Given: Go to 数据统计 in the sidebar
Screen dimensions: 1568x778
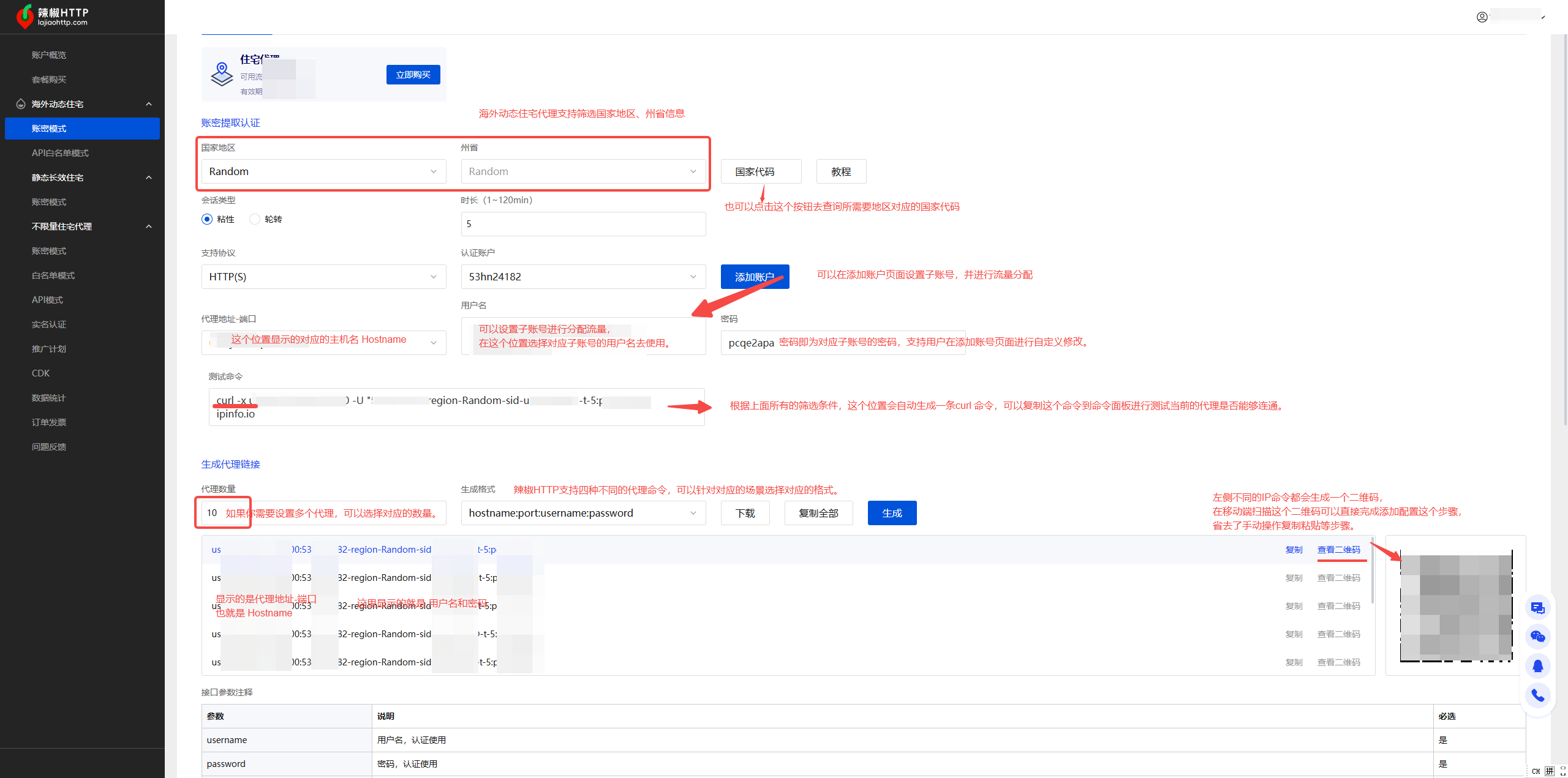Looking at the screenshot, I should (49, 398).
